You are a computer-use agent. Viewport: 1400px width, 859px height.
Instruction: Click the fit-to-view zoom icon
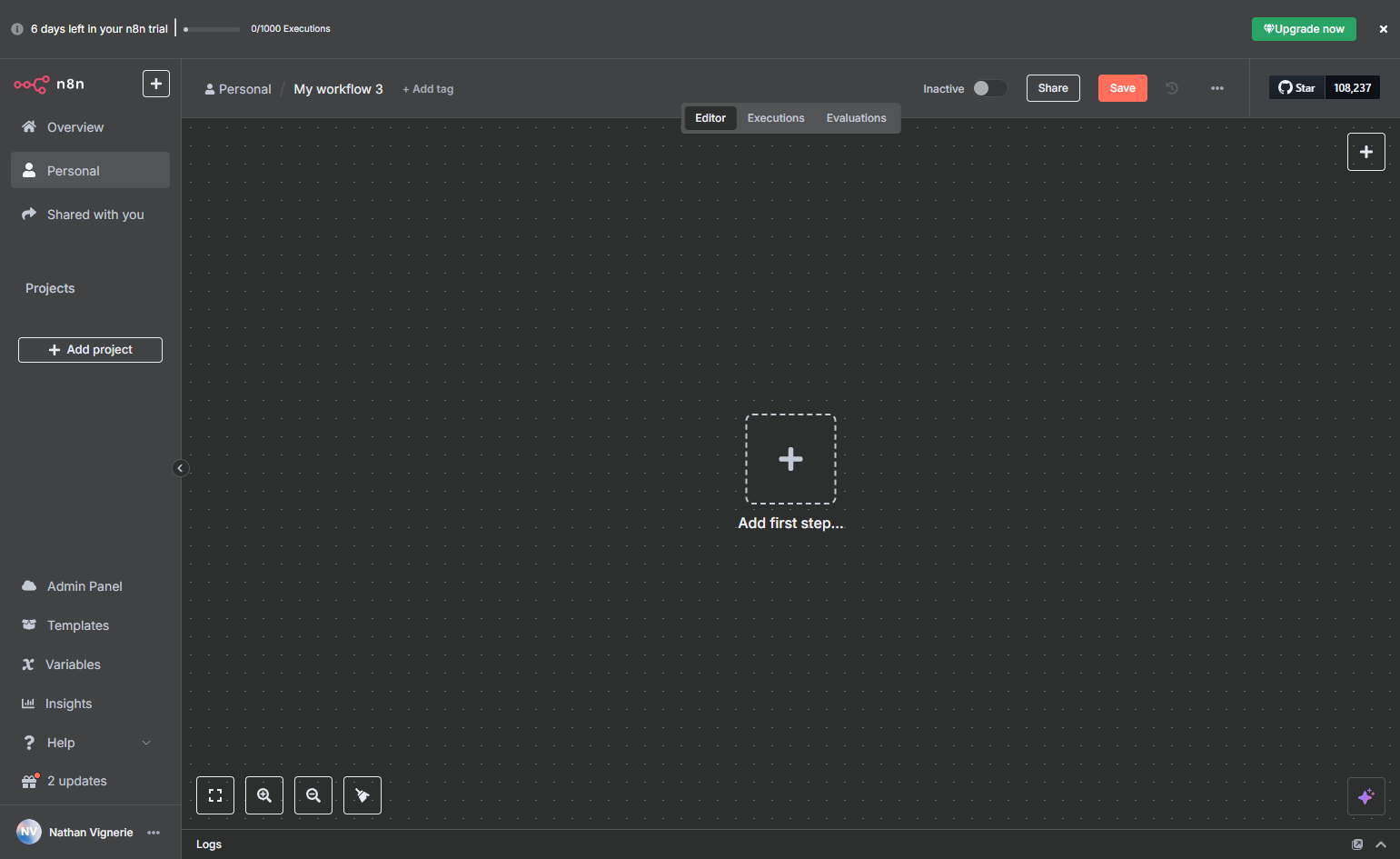tap(215, 795)
